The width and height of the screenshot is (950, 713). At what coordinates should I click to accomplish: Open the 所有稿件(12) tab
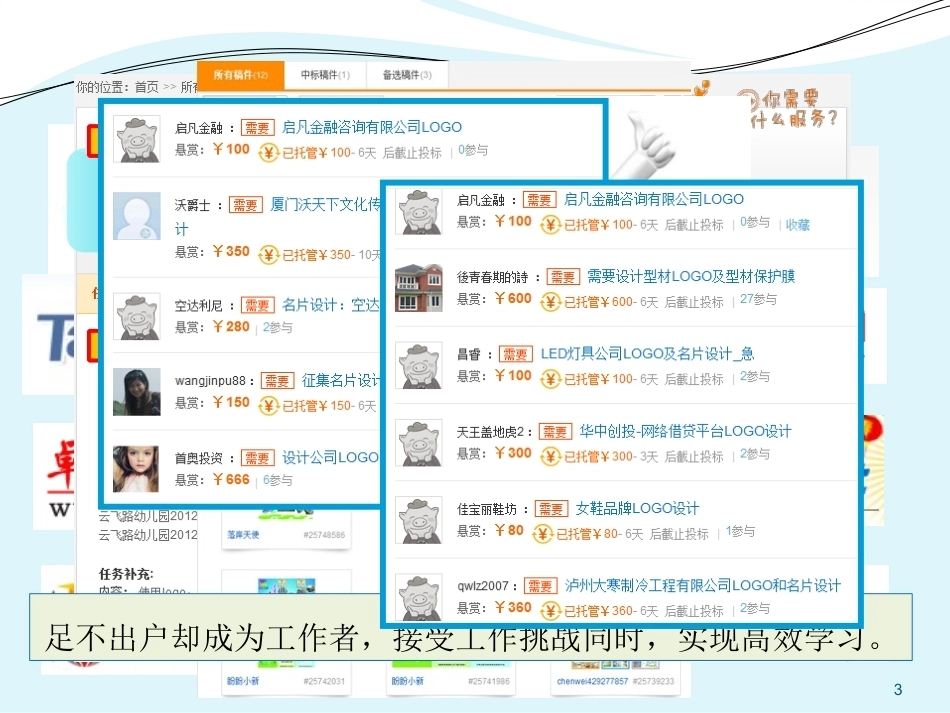[241, 75]
